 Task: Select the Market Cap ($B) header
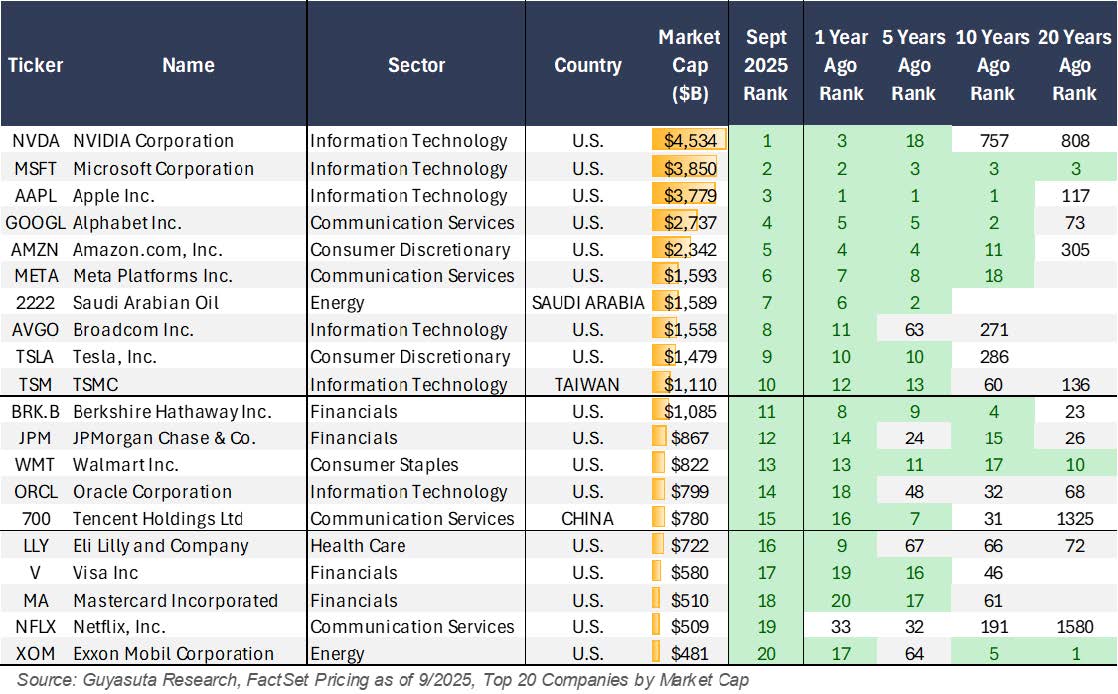689,65
